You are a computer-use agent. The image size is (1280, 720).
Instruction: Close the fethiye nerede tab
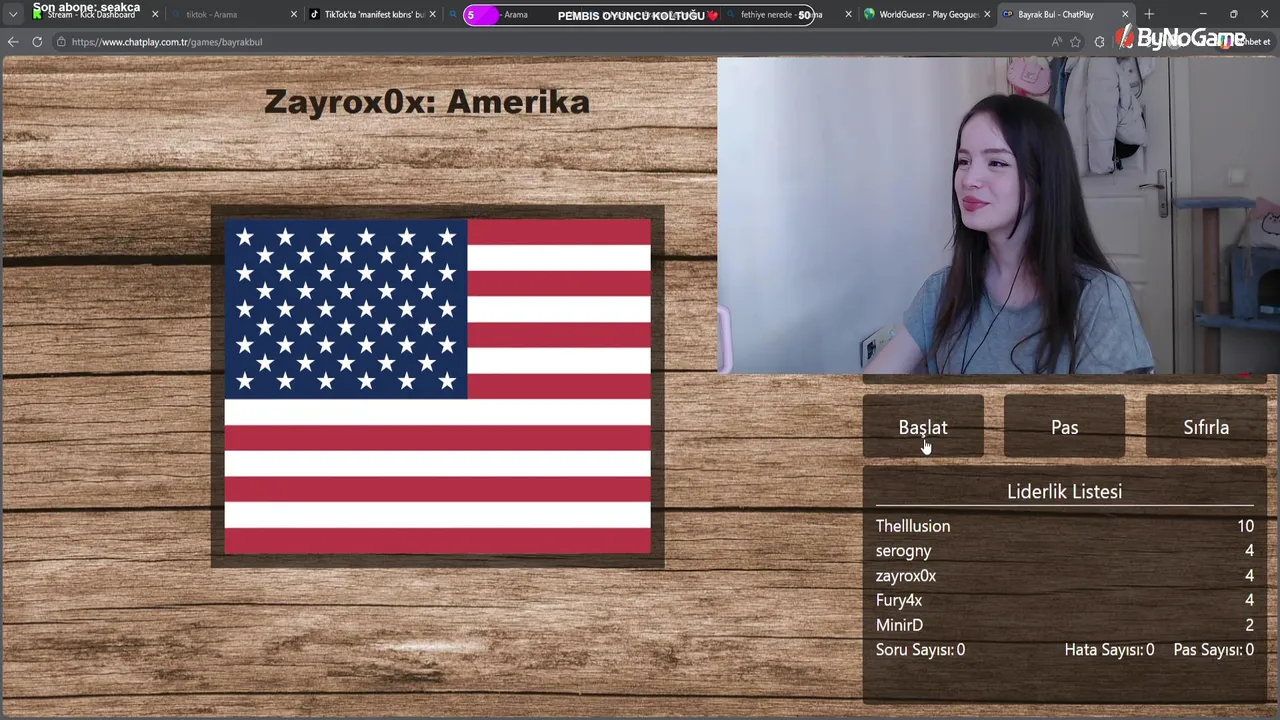click(x=849, y=15)
